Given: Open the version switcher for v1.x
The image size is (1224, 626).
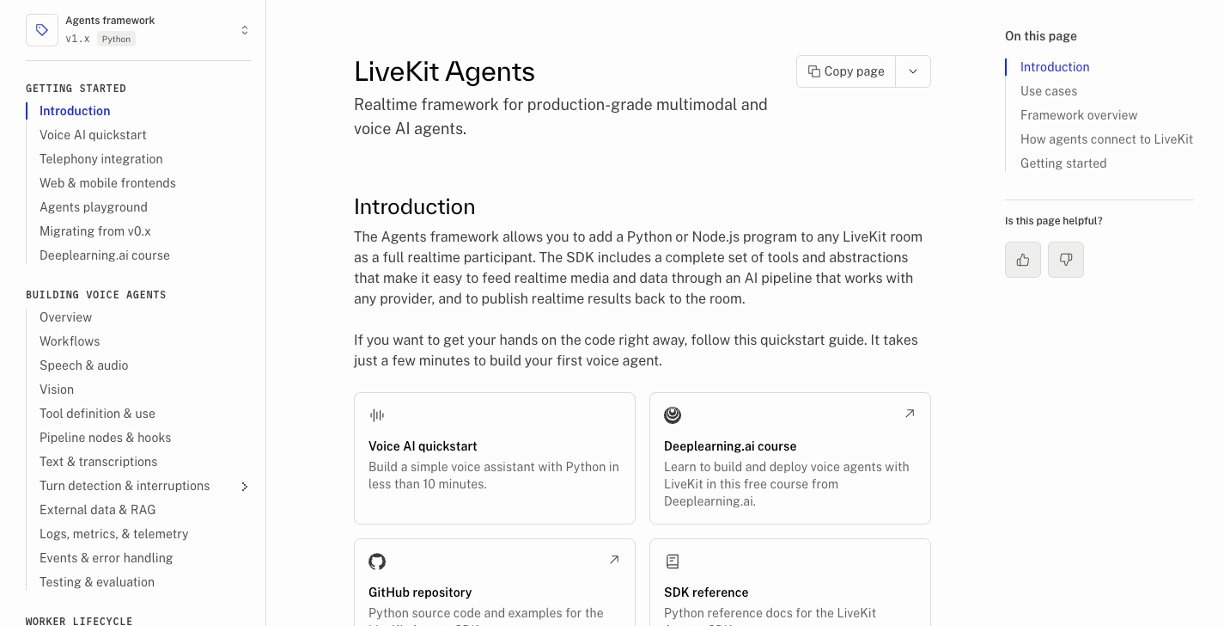Looking at the screenshot, I should (x=244, y=30).
